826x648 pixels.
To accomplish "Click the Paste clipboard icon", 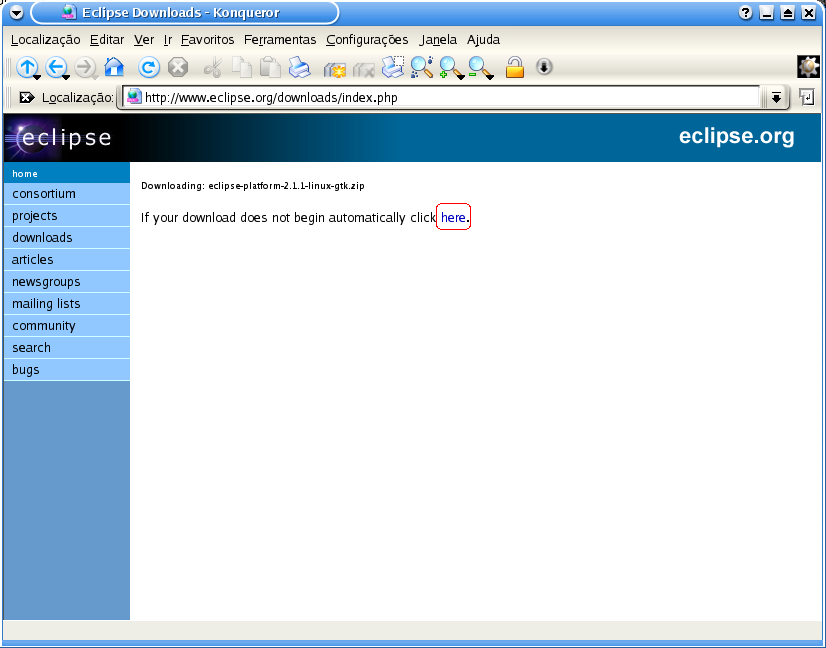I will (271, 67).
